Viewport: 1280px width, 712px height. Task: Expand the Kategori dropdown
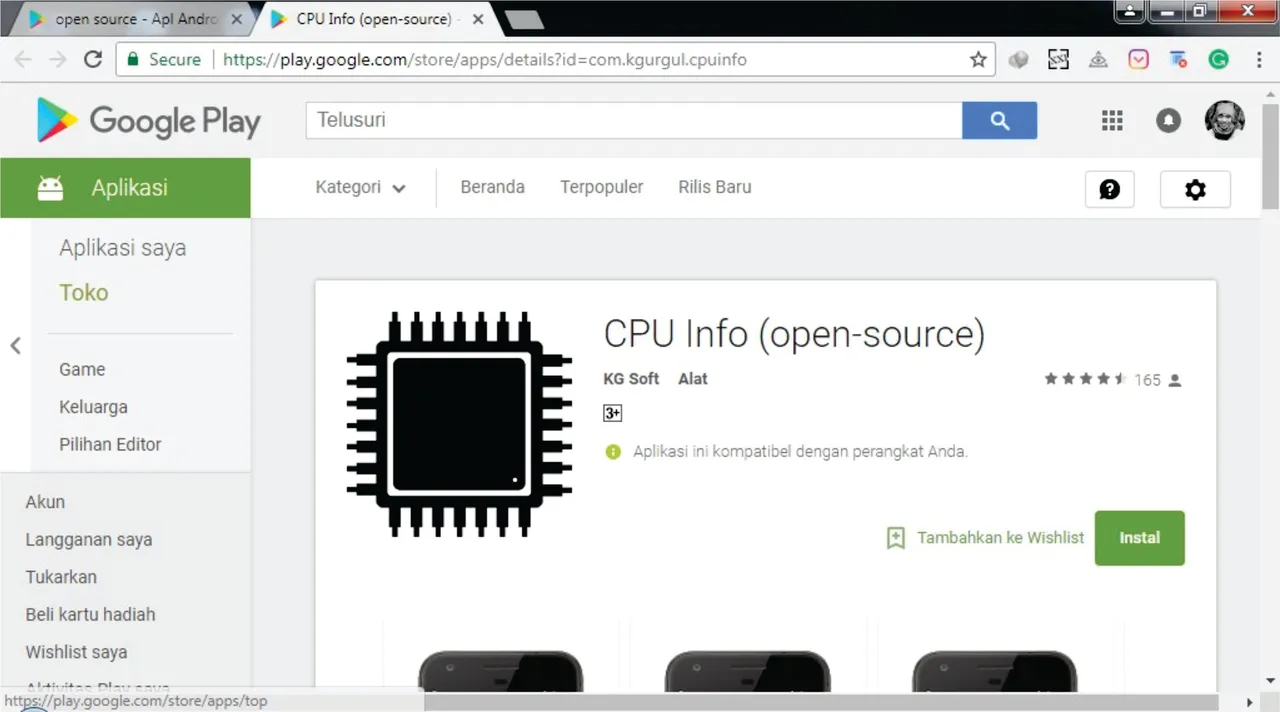[x=360, y=187]
